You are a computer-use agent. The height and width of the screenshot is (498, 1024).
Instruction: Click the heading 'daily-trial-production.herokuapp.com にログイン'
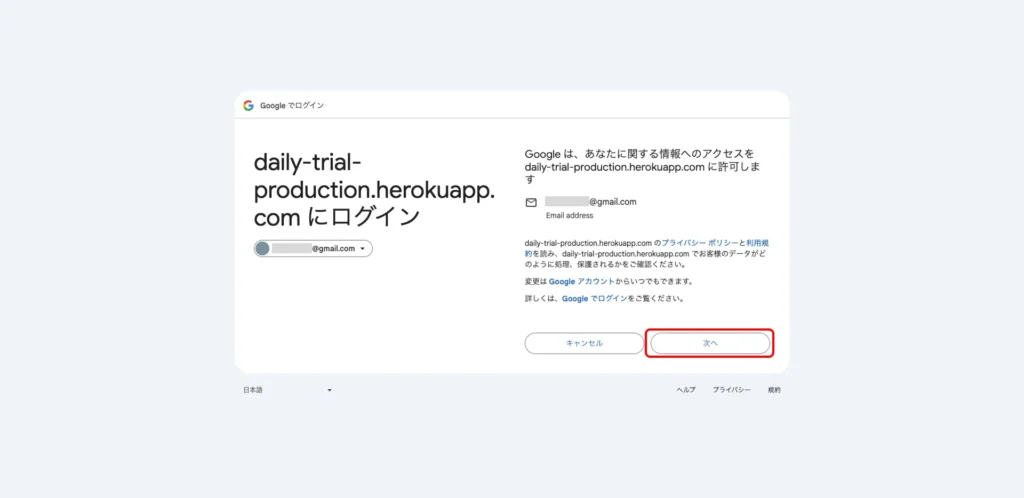tap(374, 190)
